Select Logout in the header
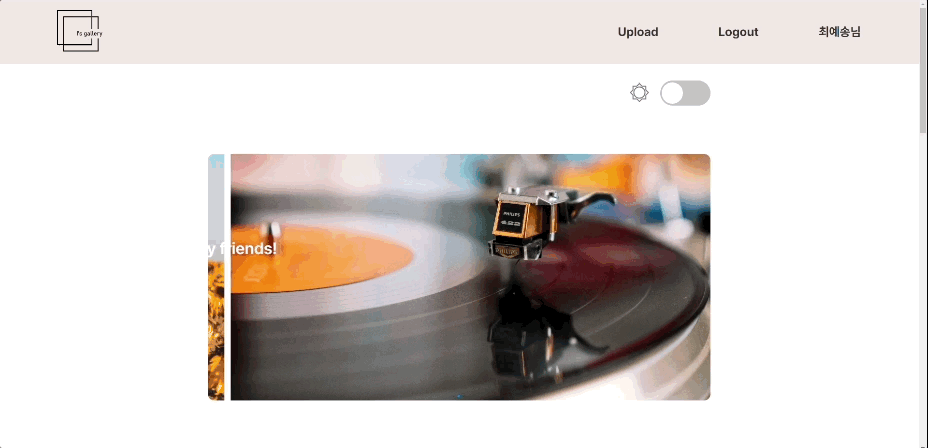928x448 pixels. coord(738,32)
